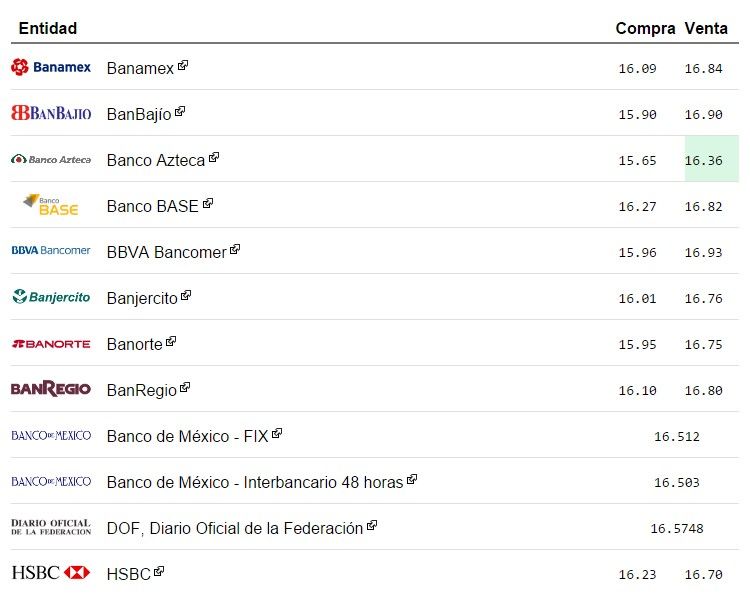The image size is (750, 594).
Task: Open Interbancario 48 horas link
Action: pos(254,482)
